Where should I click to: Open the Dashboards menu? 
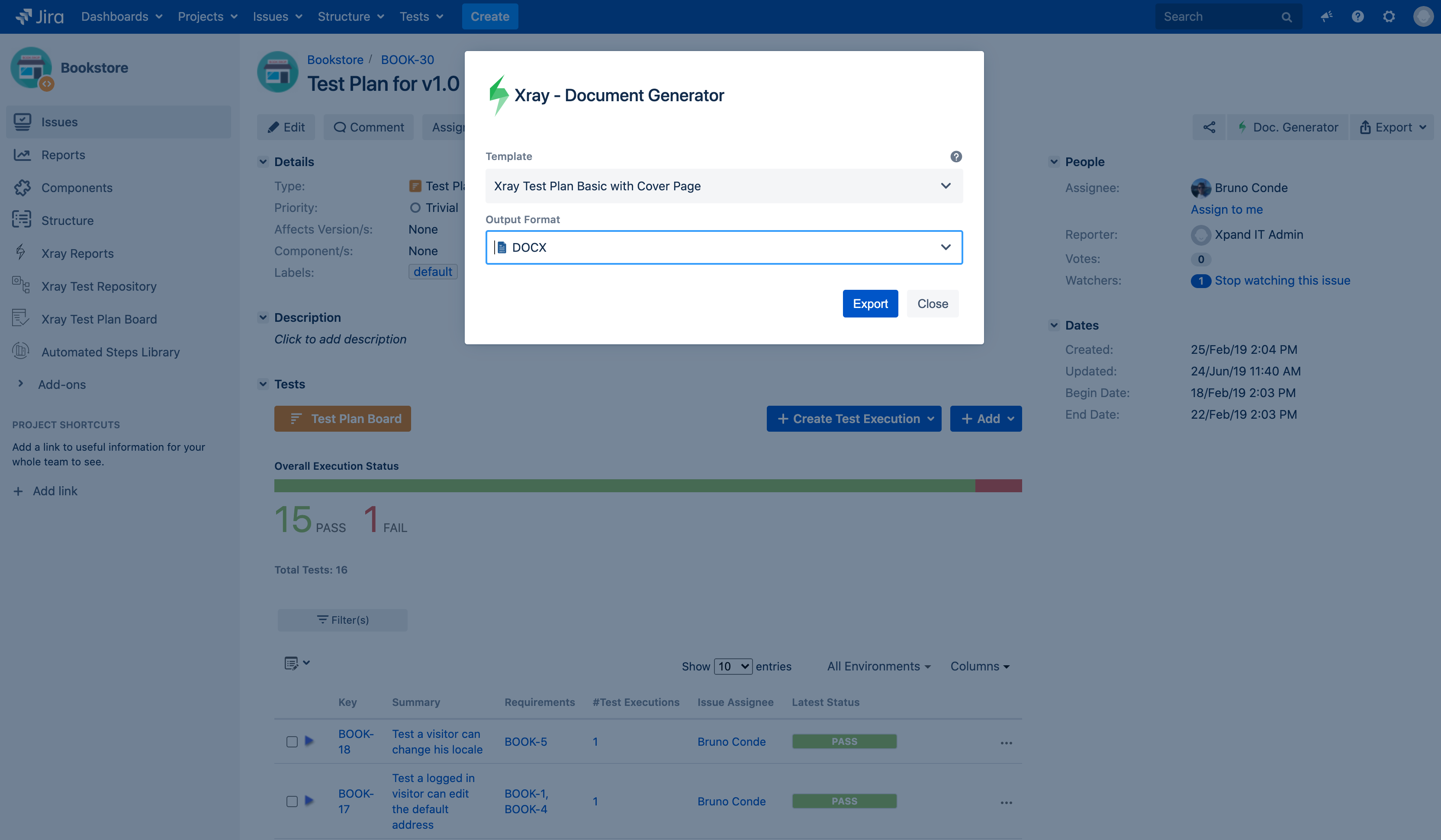122,16
